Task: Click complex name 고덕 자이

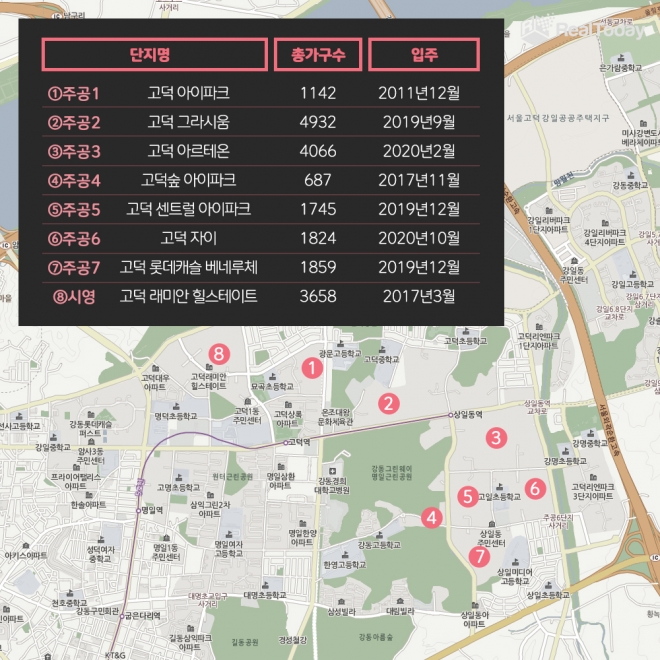Action: 189,238
